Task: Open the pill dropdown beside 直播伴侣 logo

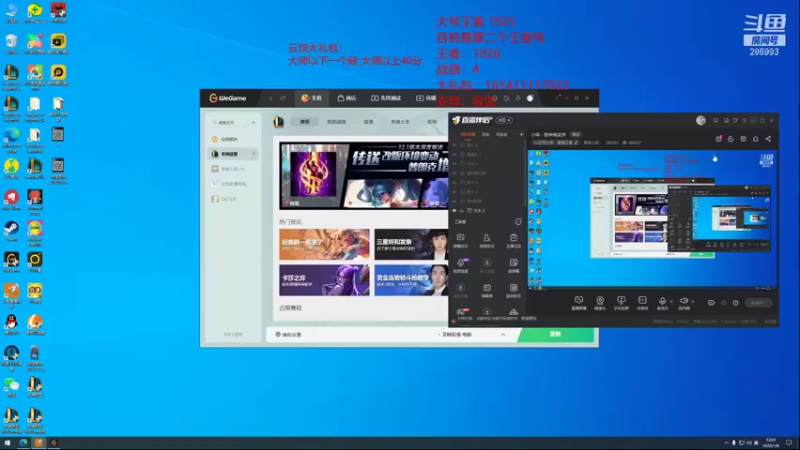Action: 504,120
